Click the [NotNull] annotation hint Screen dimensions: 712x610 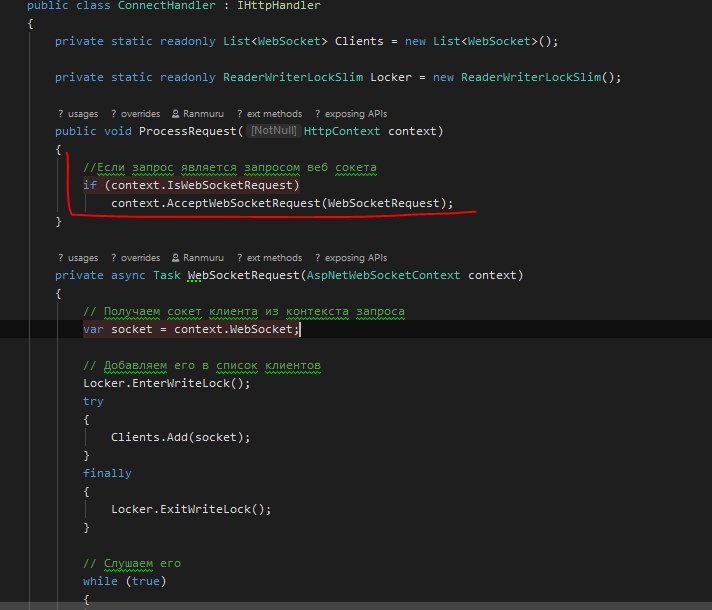pyautogui.click(x=273, y=131)
